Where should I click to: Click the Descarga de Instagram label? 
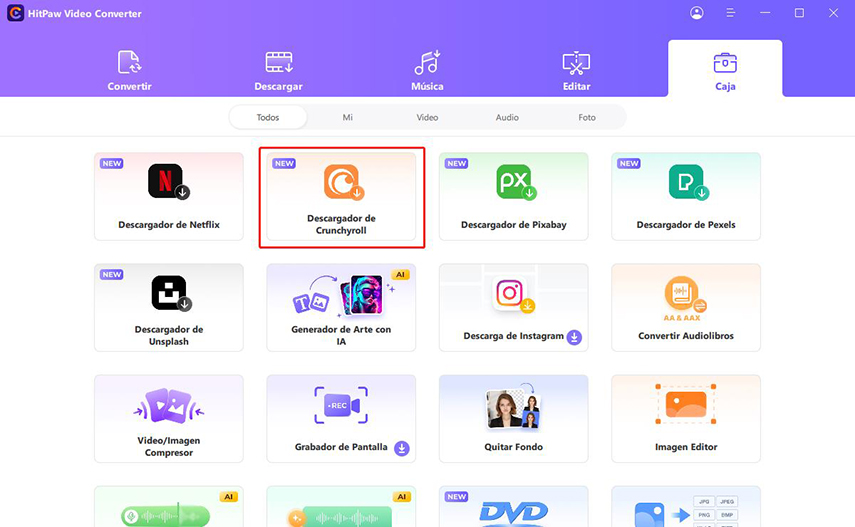tap(513, 336)
